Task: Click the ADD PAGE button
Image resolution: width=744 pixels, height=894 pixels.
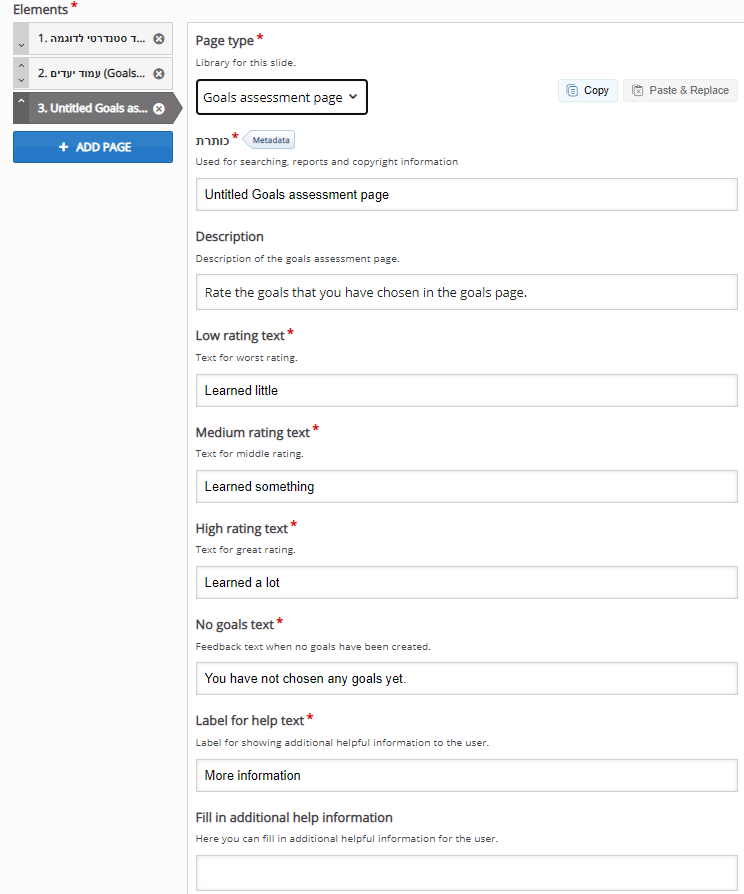Action: (92, 147)
